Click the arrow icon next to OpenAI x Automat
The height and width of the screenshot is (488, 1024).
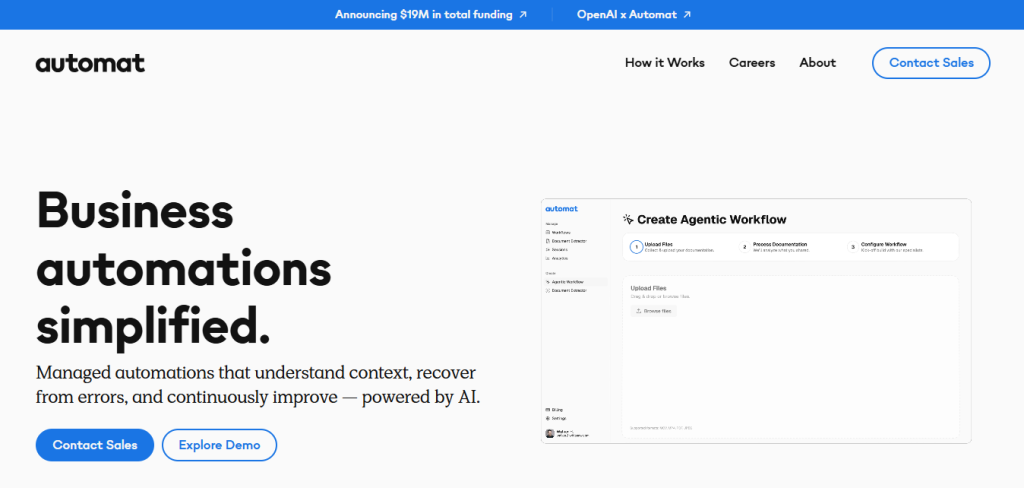pyautogui.click(x=687, y=15)
